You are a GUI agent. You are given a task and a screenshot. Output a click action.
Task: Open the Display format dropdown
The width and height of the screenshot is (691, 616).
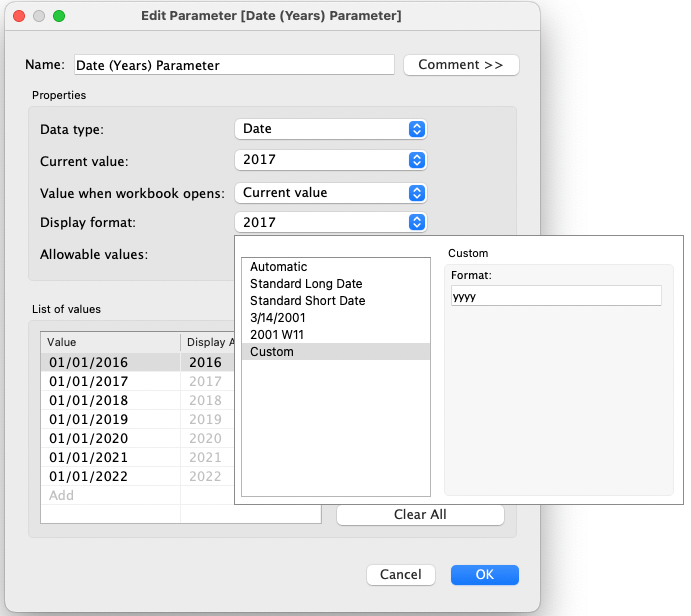pyautogui.click(x=330, y=223)
